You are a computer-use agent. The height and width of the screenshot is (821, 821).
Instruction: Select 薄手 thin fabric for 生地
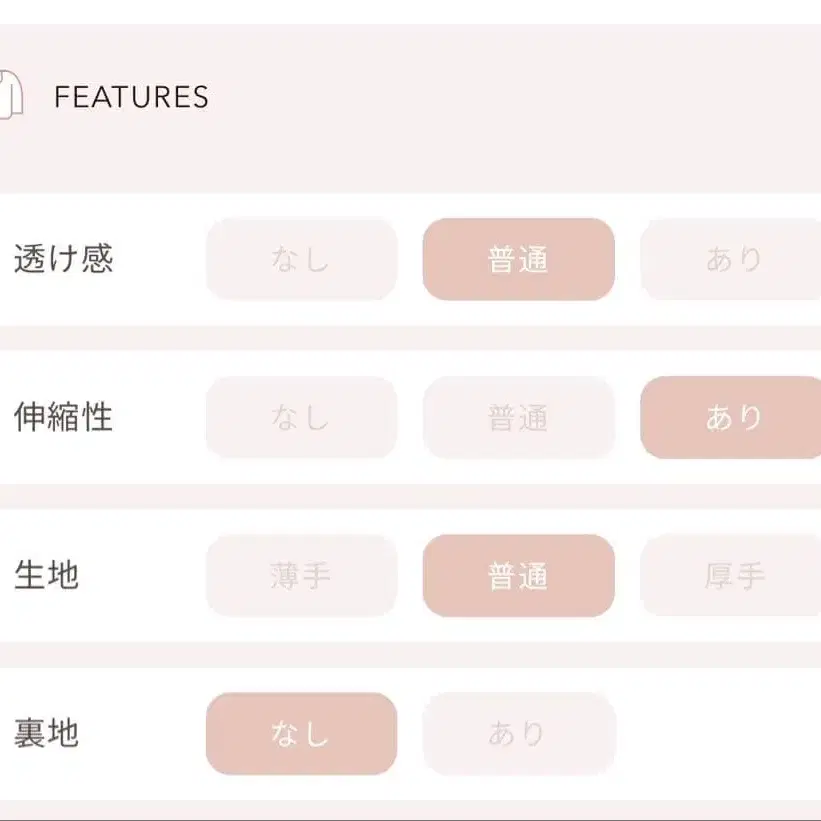pyautogui.click(x=301, y=575)
